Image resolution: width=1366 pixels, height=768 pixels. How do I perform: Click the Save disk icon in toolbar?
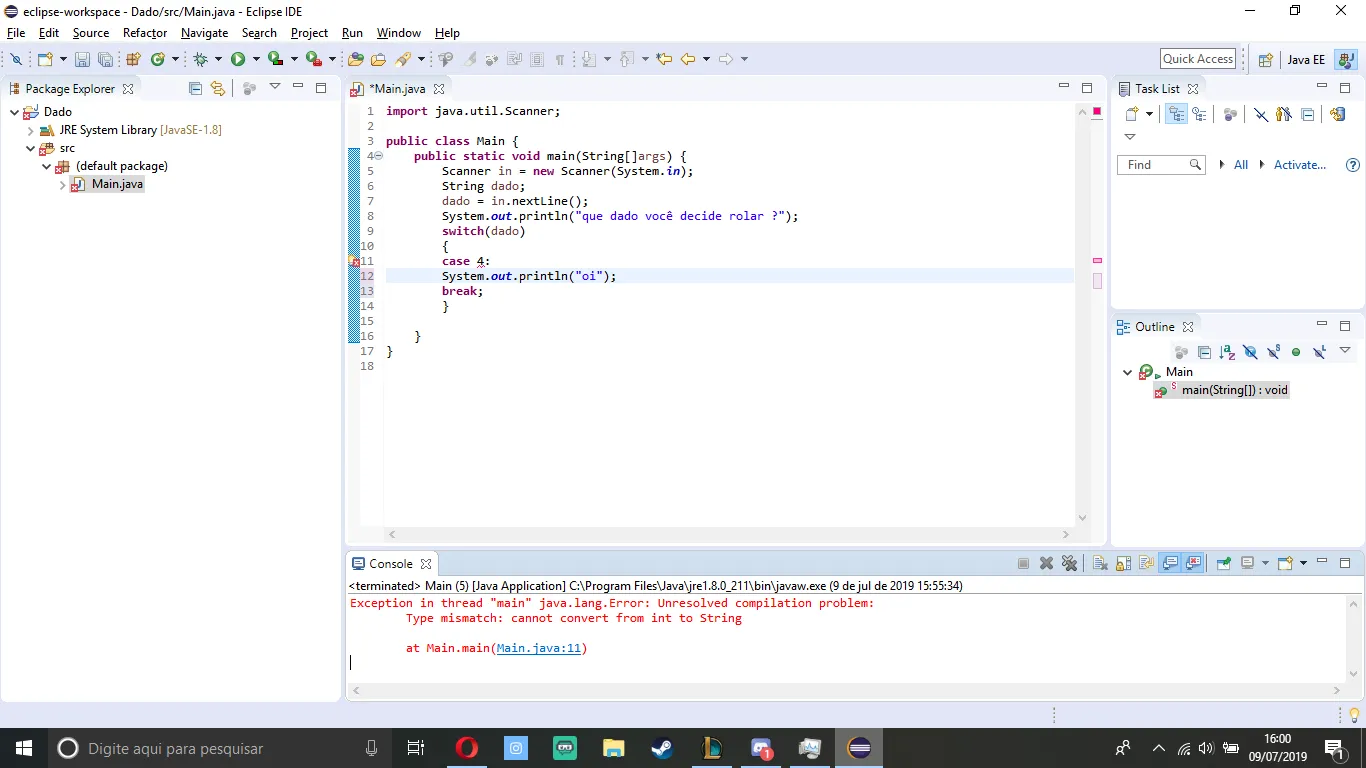[x=82, y=59]
